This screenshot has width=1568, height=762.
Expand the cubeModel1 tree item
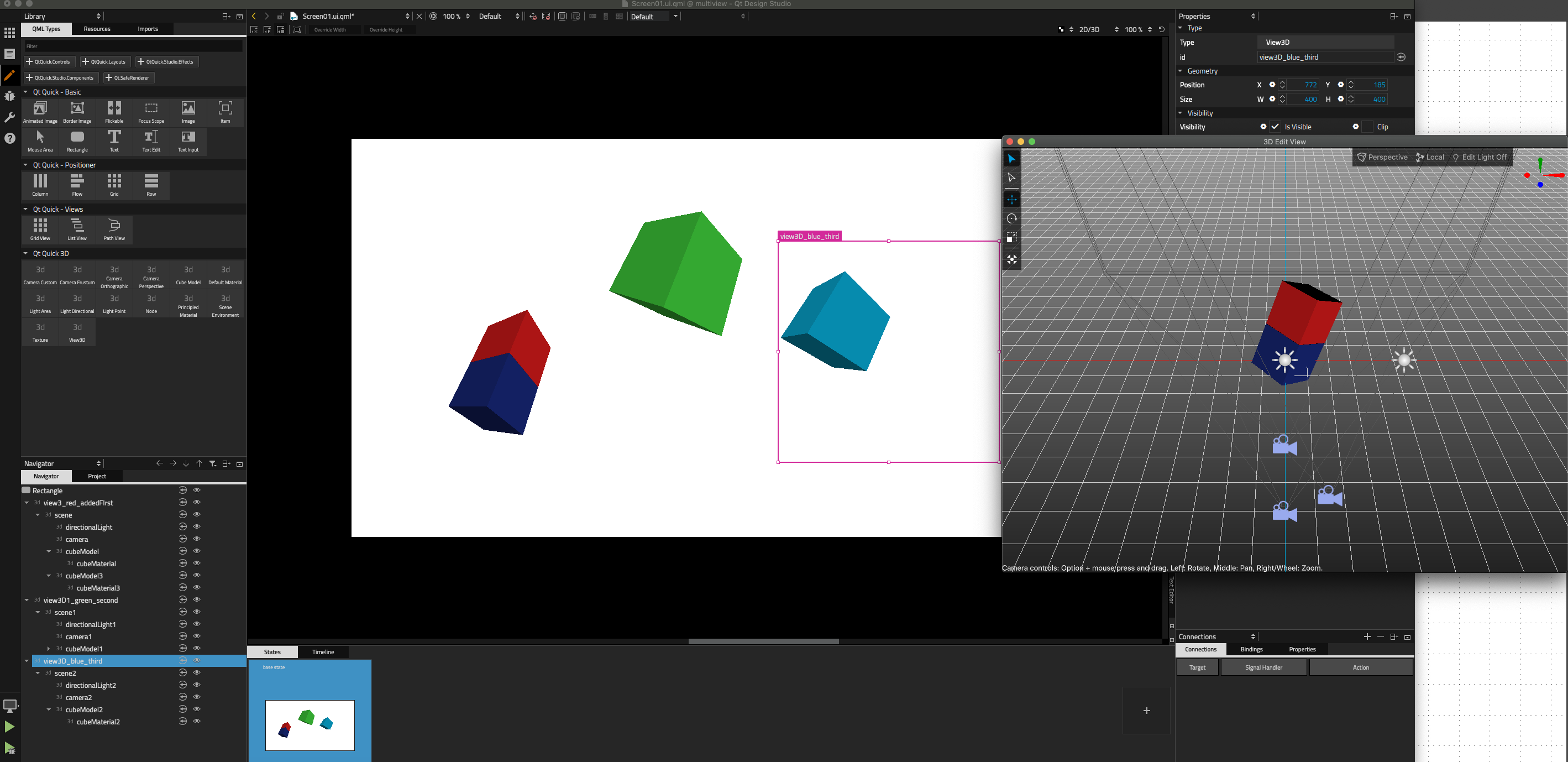[49, 649]
